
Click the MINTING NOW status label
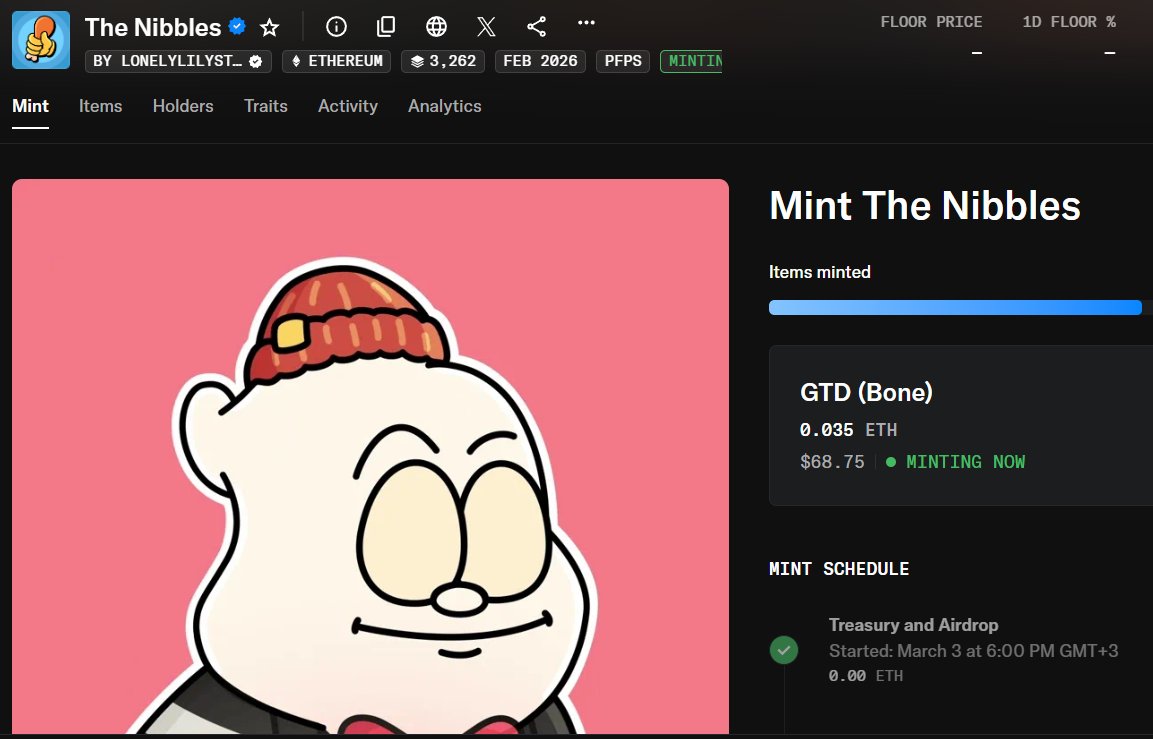click(x=956, y=462)
